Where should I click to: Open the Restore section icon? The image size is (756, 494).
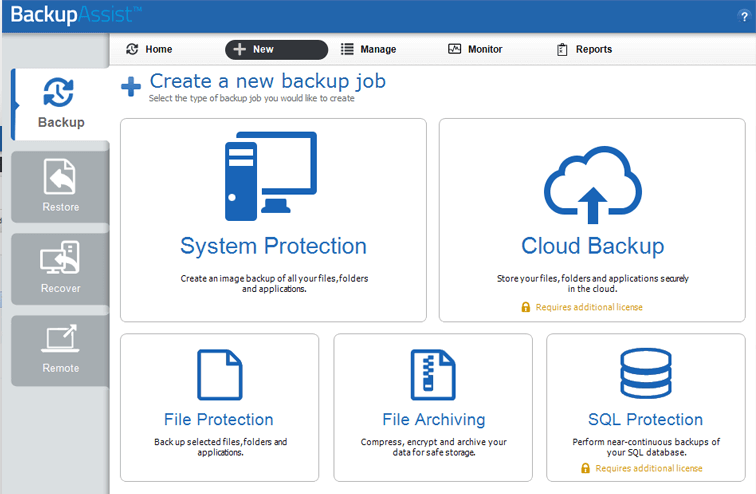[x=60, y=178]
